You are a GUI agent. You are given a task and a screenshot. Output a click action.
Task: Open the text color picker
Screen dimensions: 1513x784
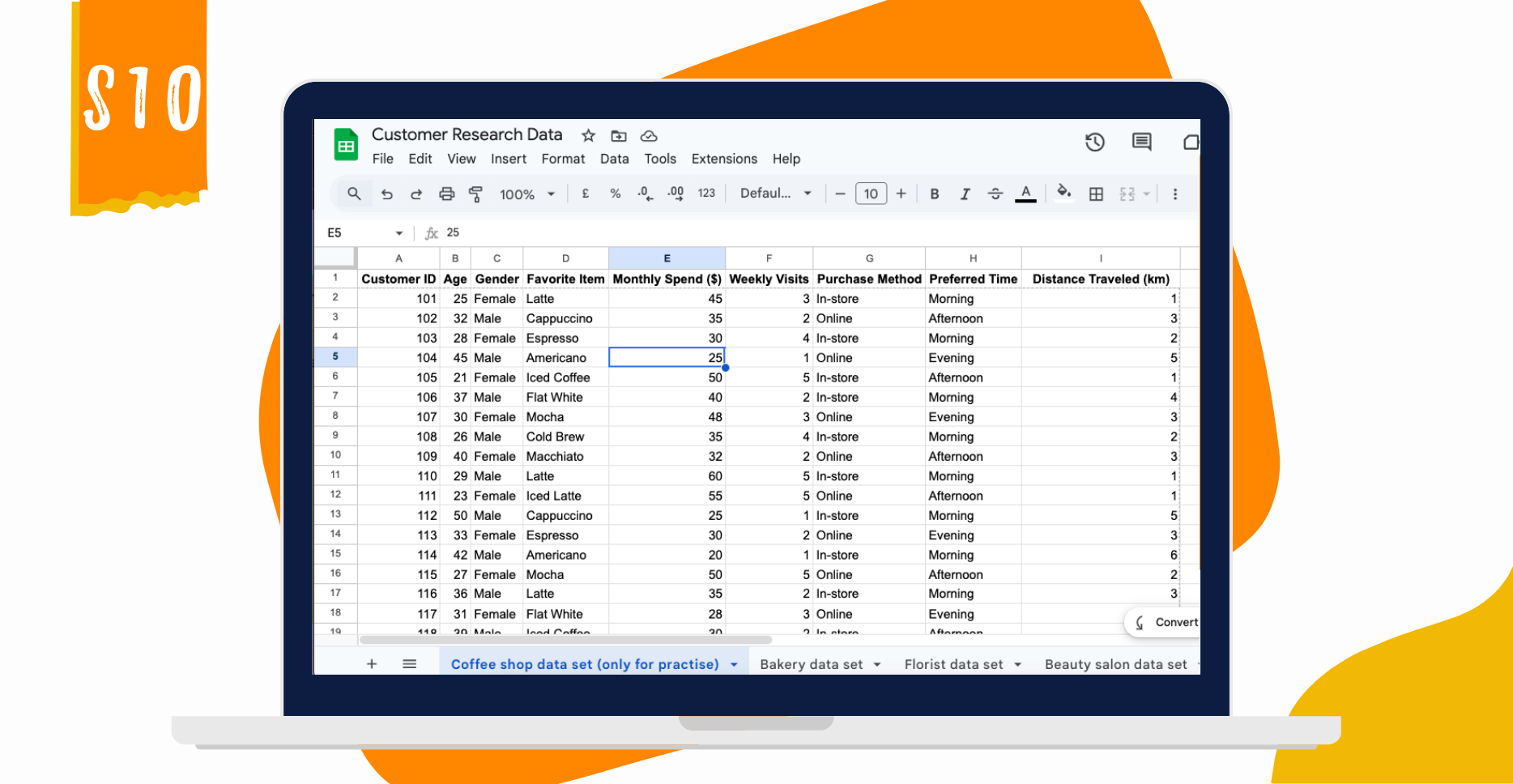click(1025, 194)
